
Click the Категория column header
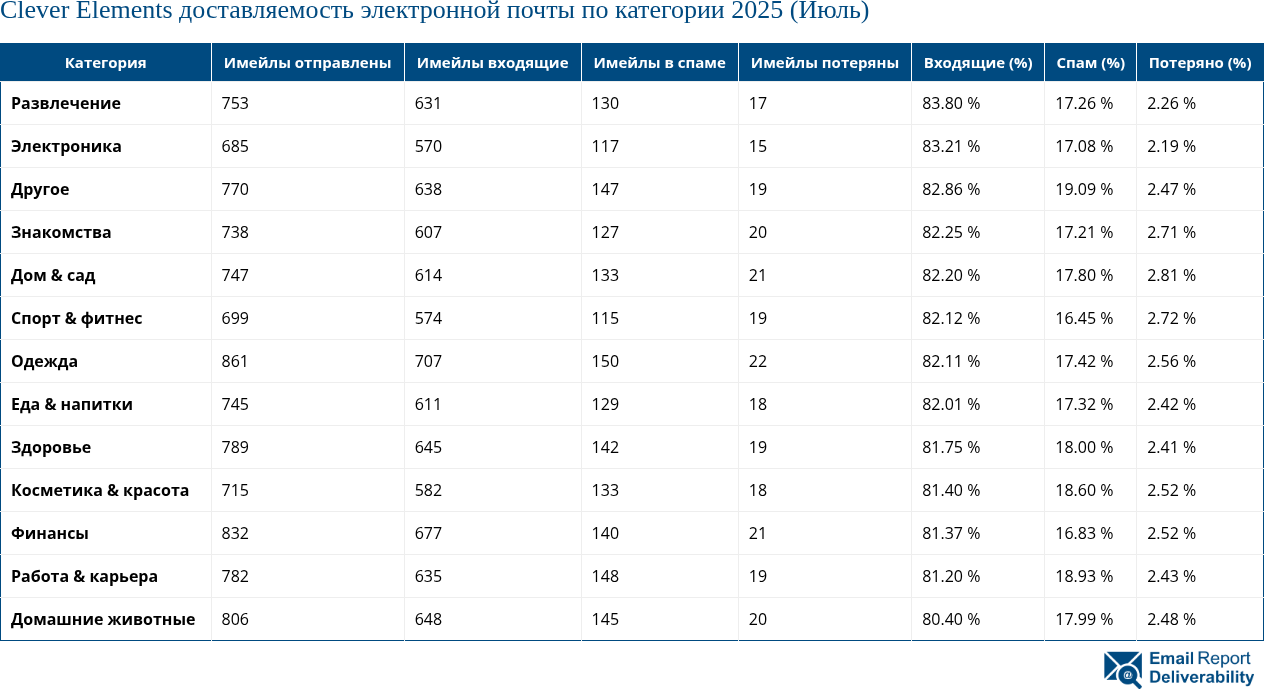click(x=106, y=62)
